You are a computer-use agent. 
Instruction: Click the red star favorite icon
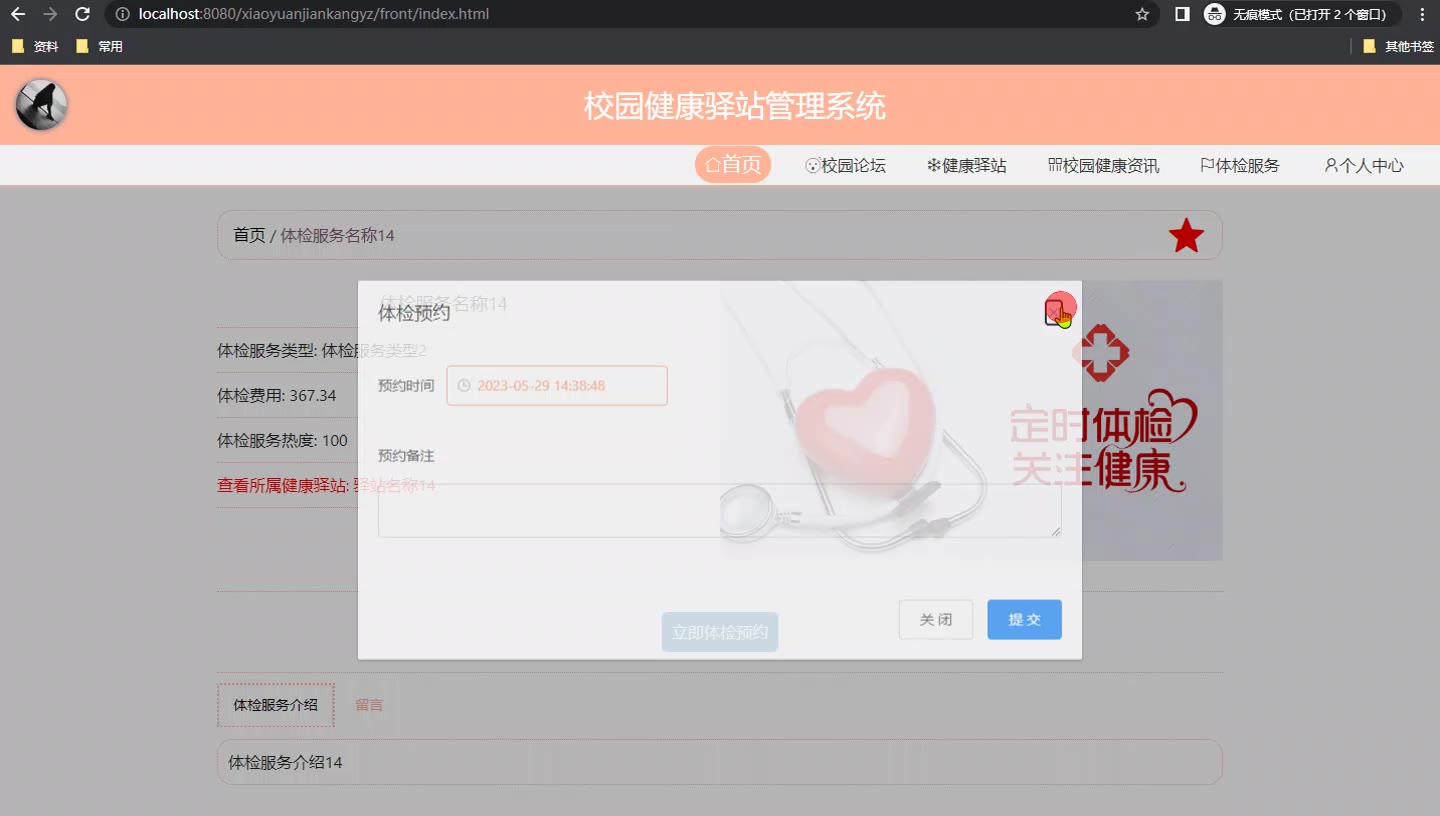(x=1186, y=236)
